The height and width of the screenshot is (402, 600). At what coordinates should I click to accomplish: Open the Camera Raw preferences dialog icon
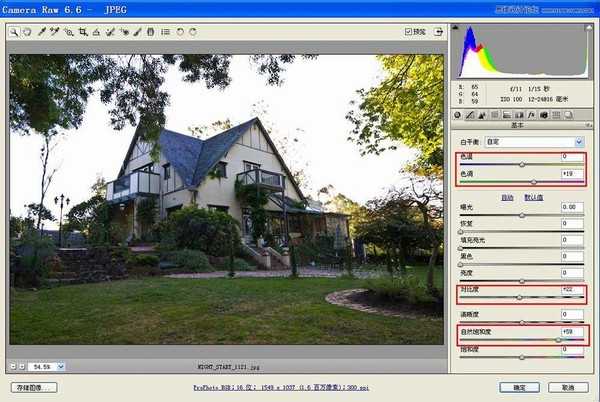click(163, 32)
